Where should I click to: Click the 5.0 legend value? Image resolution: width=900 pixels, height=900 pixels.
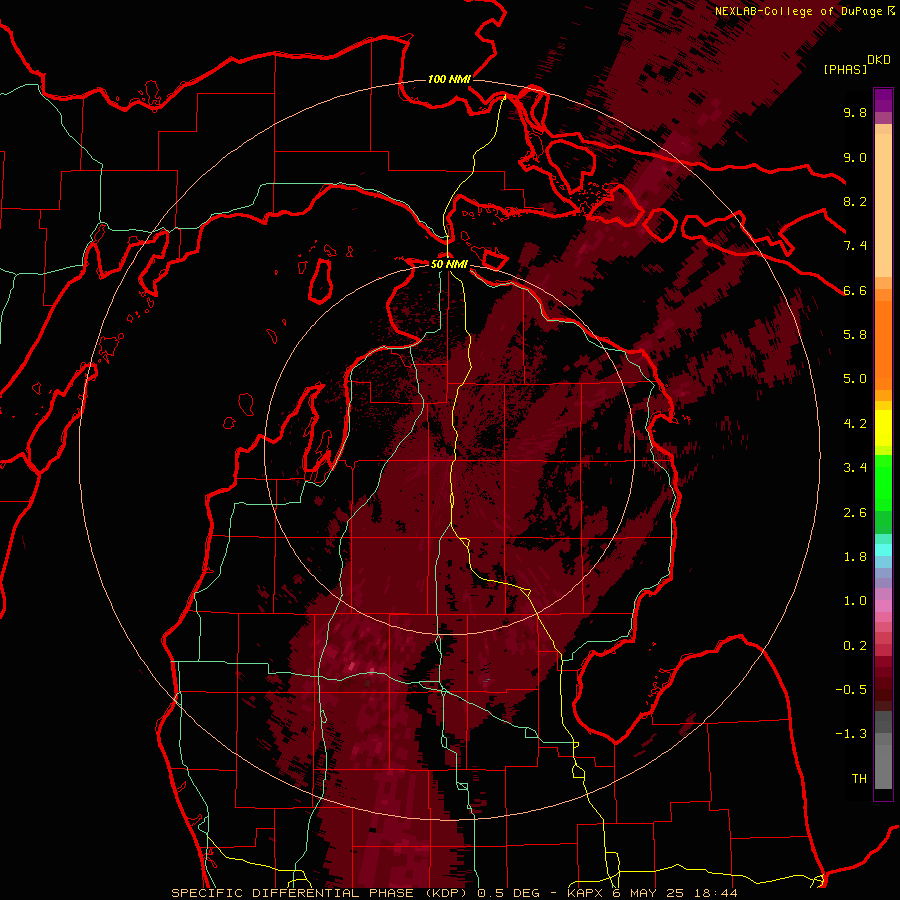coord(855,379)
